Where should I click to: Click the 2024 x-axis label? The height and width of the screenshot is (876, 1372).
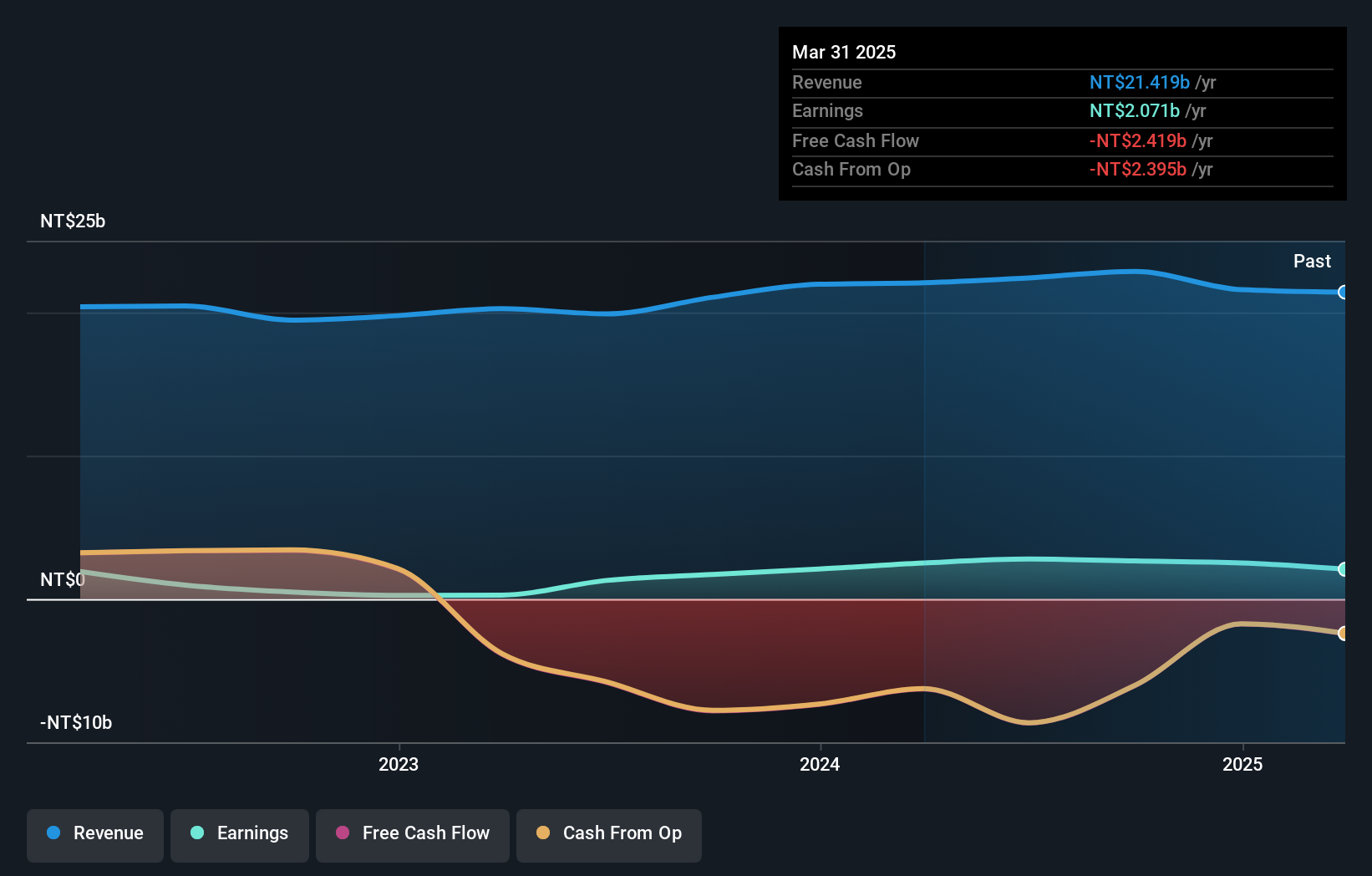click(x=820, y=764)
